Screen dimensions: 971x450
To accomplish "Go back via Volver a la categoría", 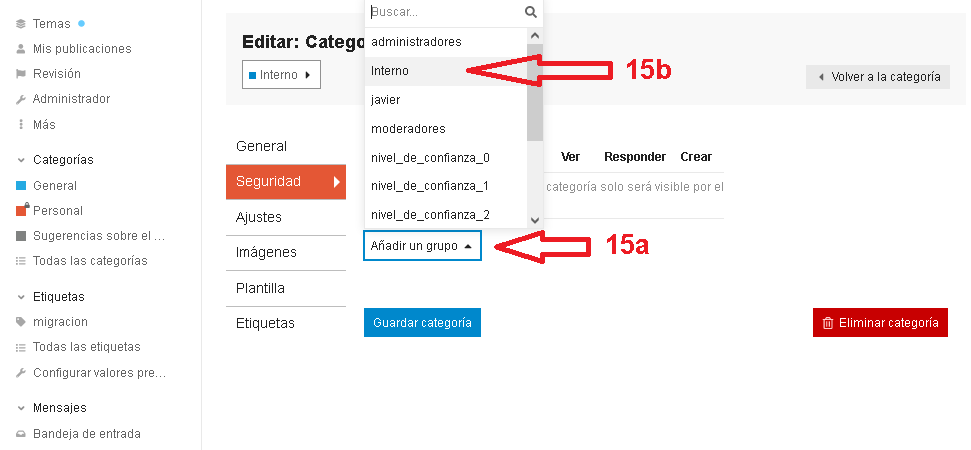I will (x=878, y=77).
